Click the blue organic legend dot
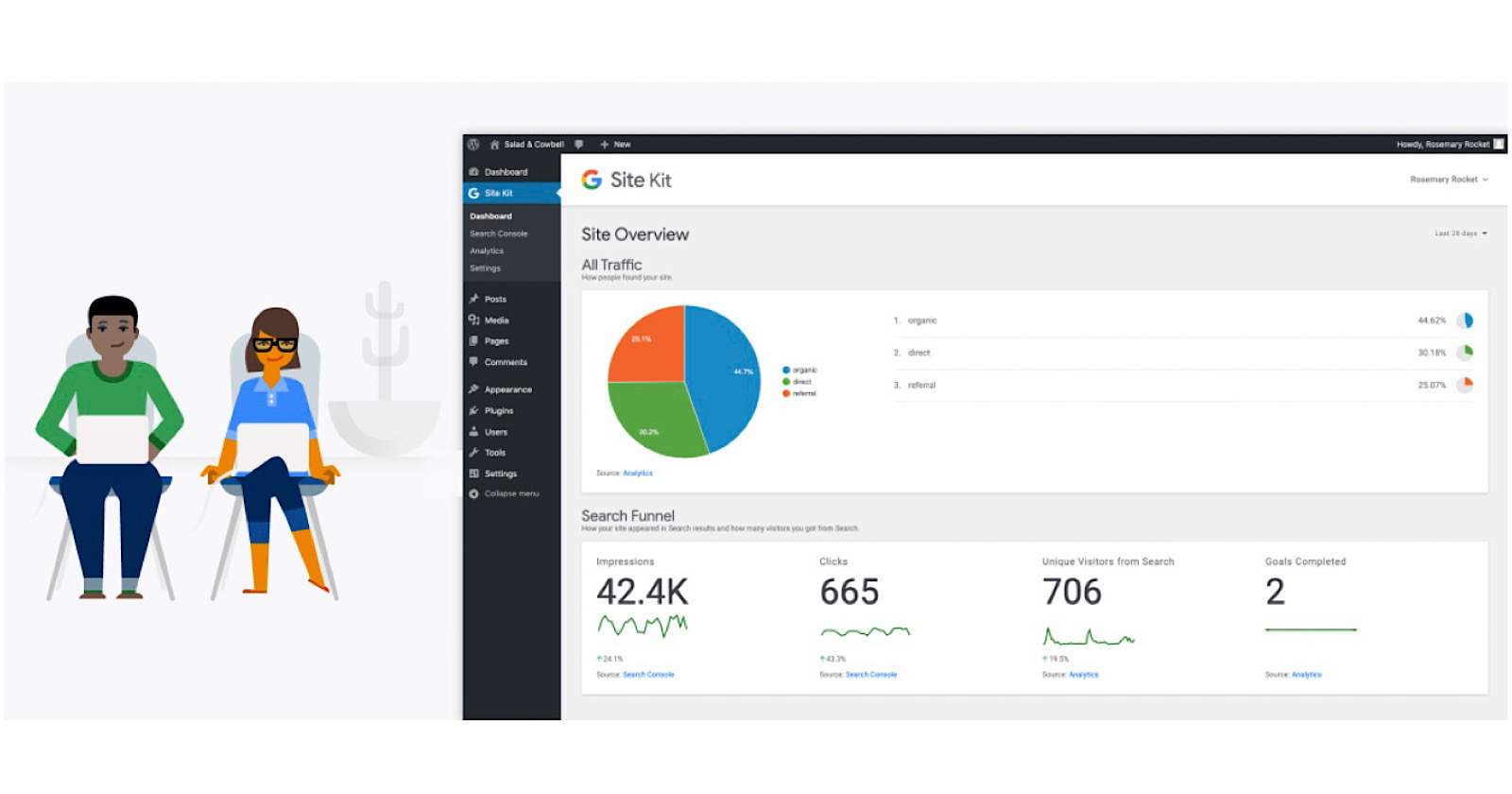The height and width of the screenshot is (794, 1512). (786, 370)
